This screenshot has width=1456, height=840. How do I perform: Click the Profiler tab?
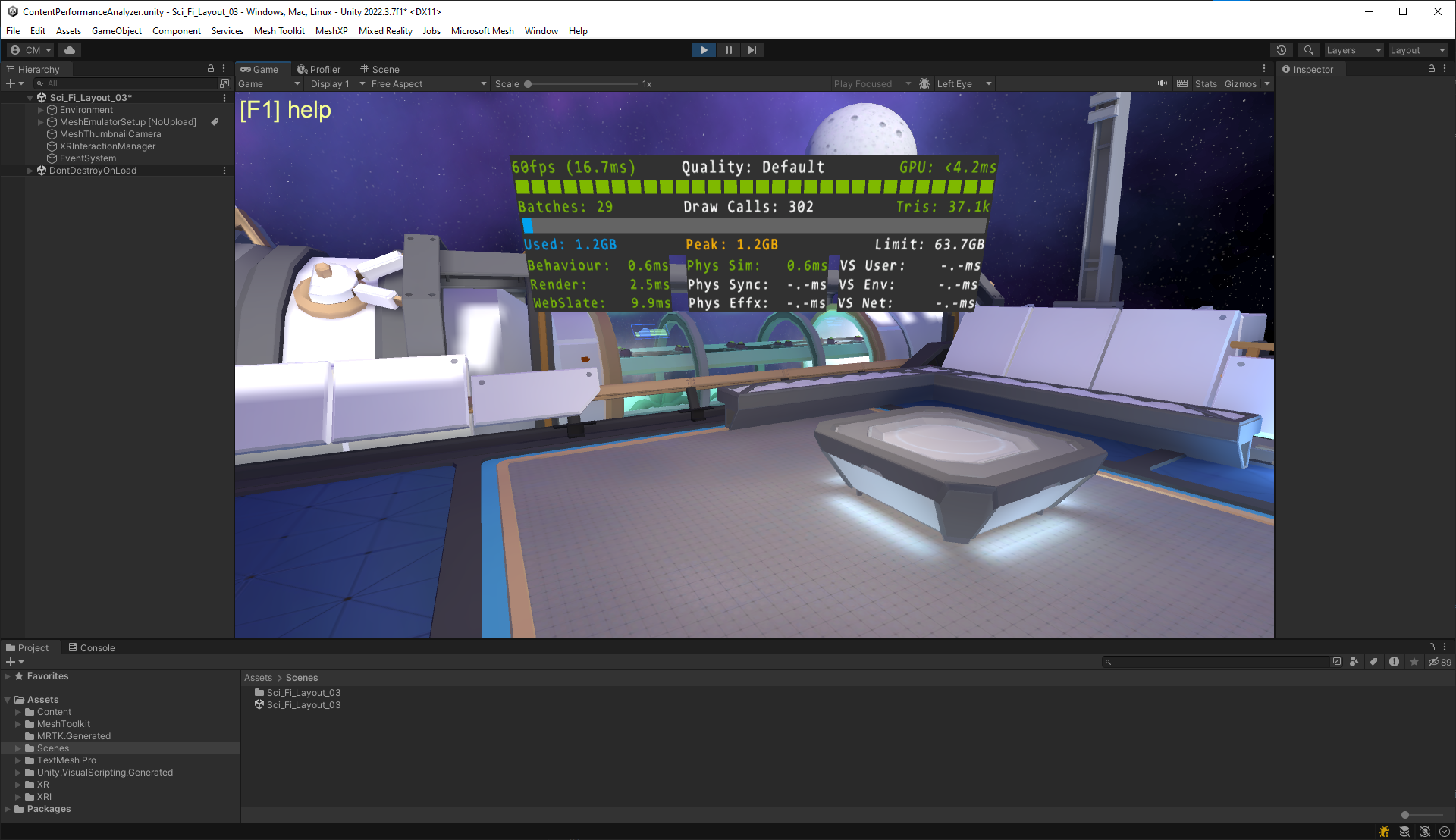click(320, 69)
